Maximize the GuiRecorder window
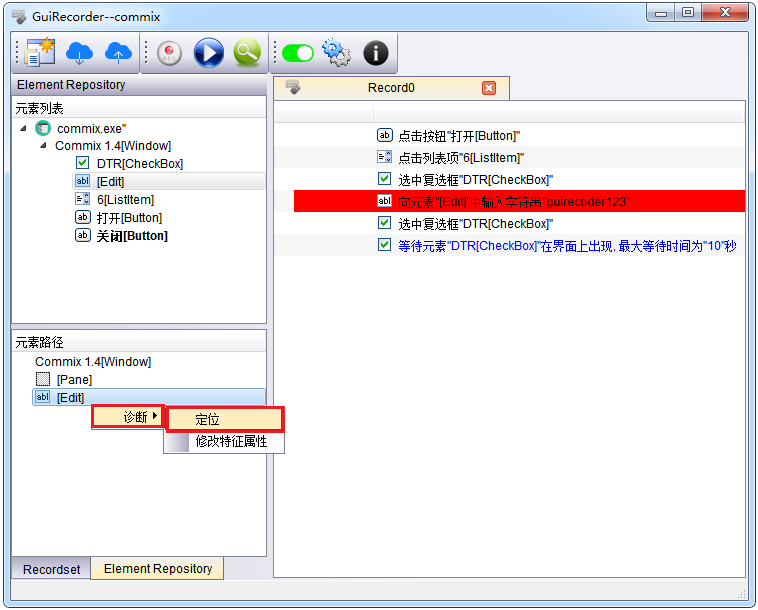758x610 pixels. click(688, 12)
